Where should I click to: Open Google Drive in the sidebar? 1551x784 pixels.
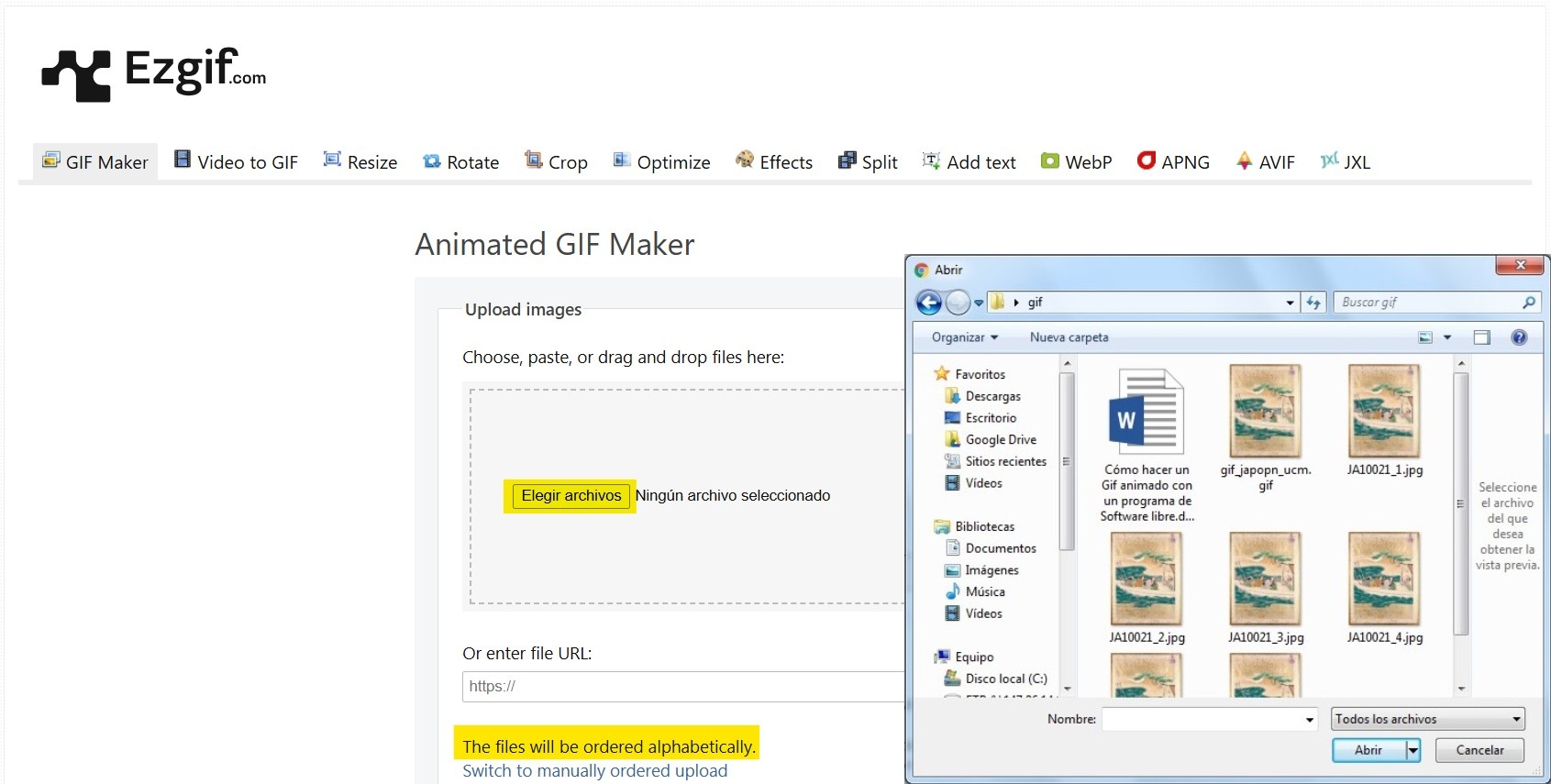pos(992,440)
